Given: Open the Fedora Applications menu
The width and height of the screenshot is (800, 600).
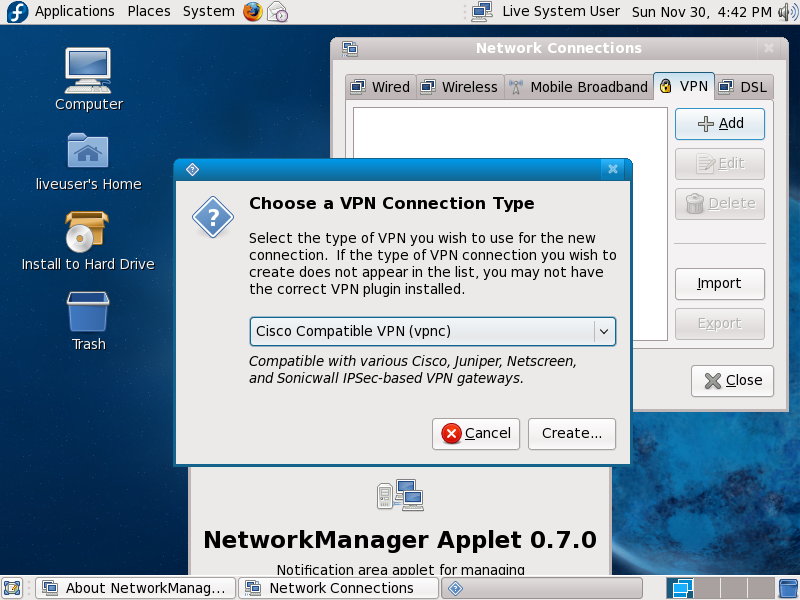Looking at the screenshot, I should coord(60,11).
